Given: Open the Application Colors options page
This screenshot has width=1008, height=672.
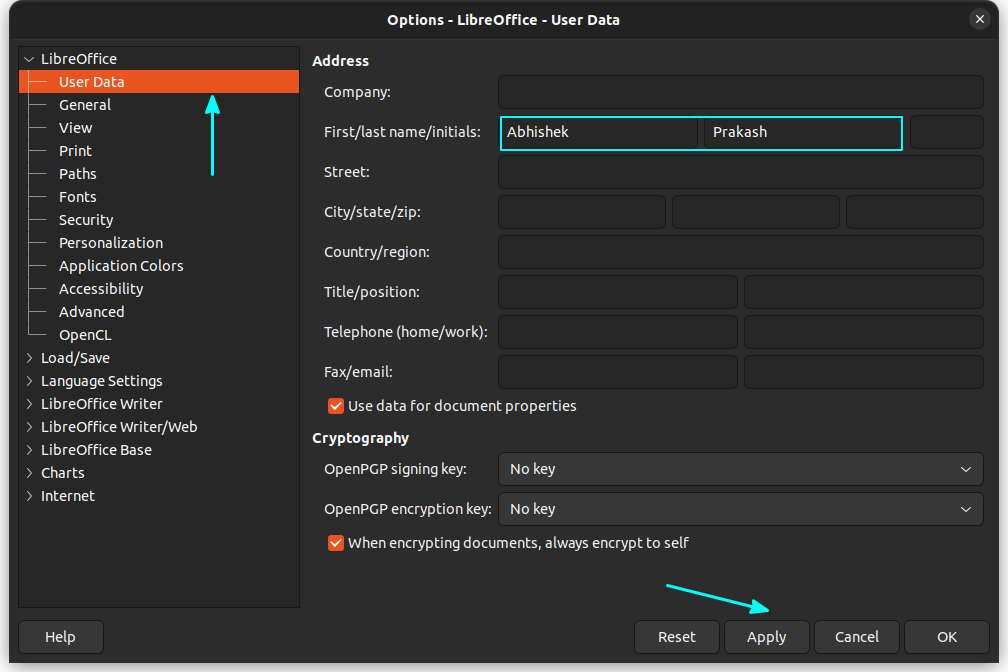Looking at the screenshot, I should (122, 266).
